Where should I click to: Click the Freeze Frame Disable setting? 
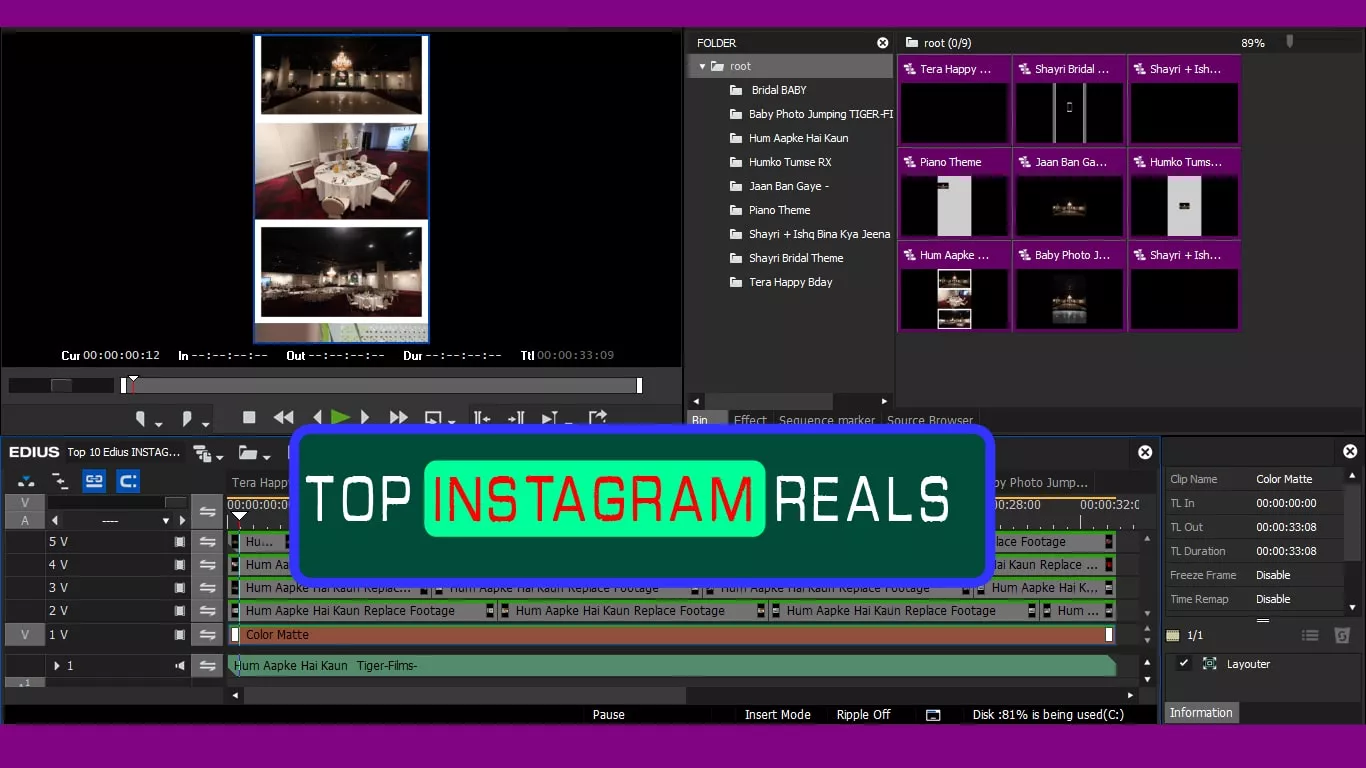(1271, 575)
